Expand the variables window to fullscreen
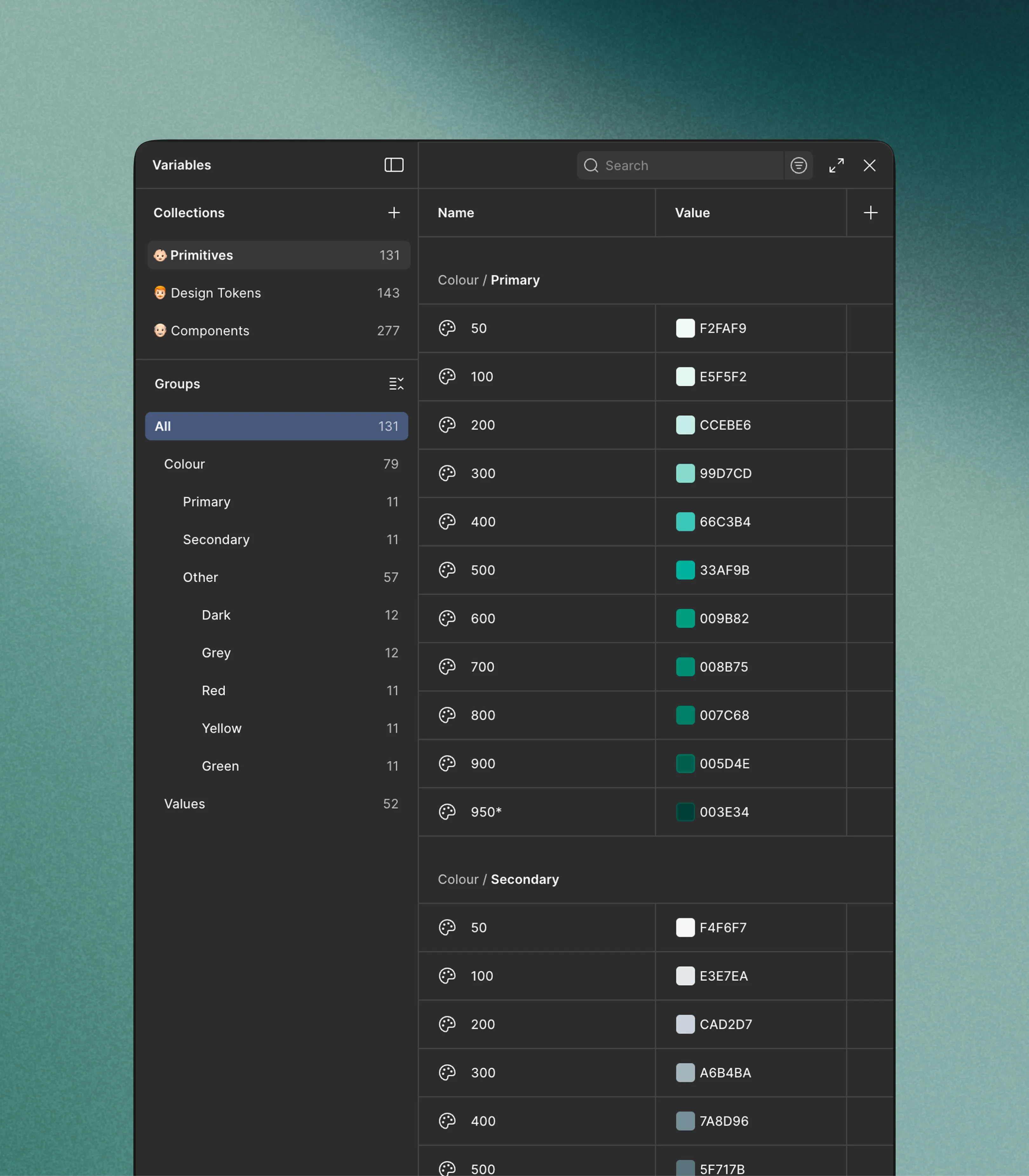The image size is (1029, 1176). pyautogui.click(x=836, y=165)
